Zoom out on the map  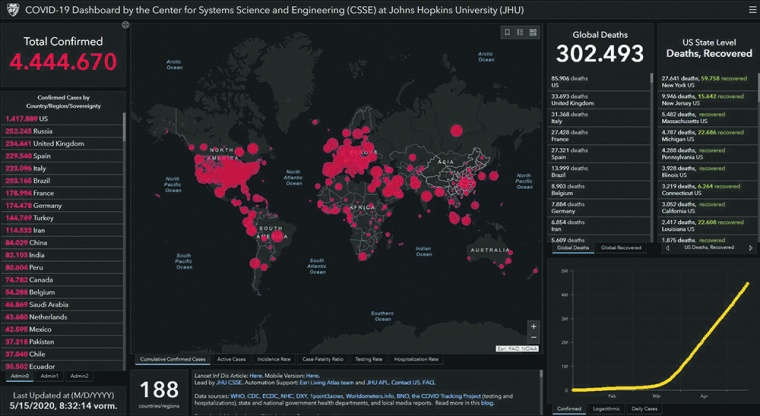[533, 338]
